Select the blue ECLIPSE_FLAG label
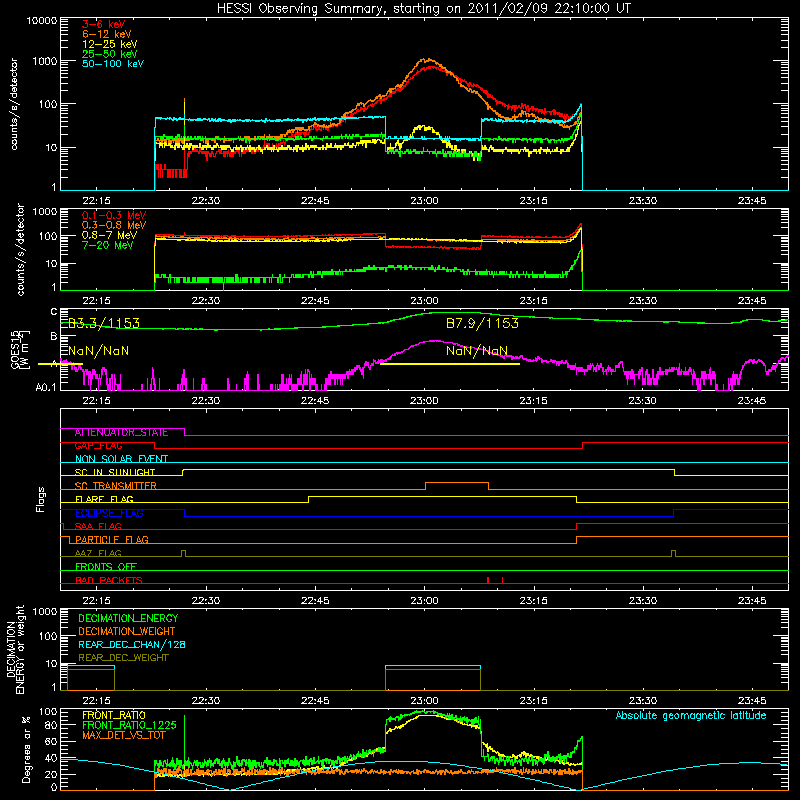The width and height of the screenshot is (800, 800). coord(109,513)
